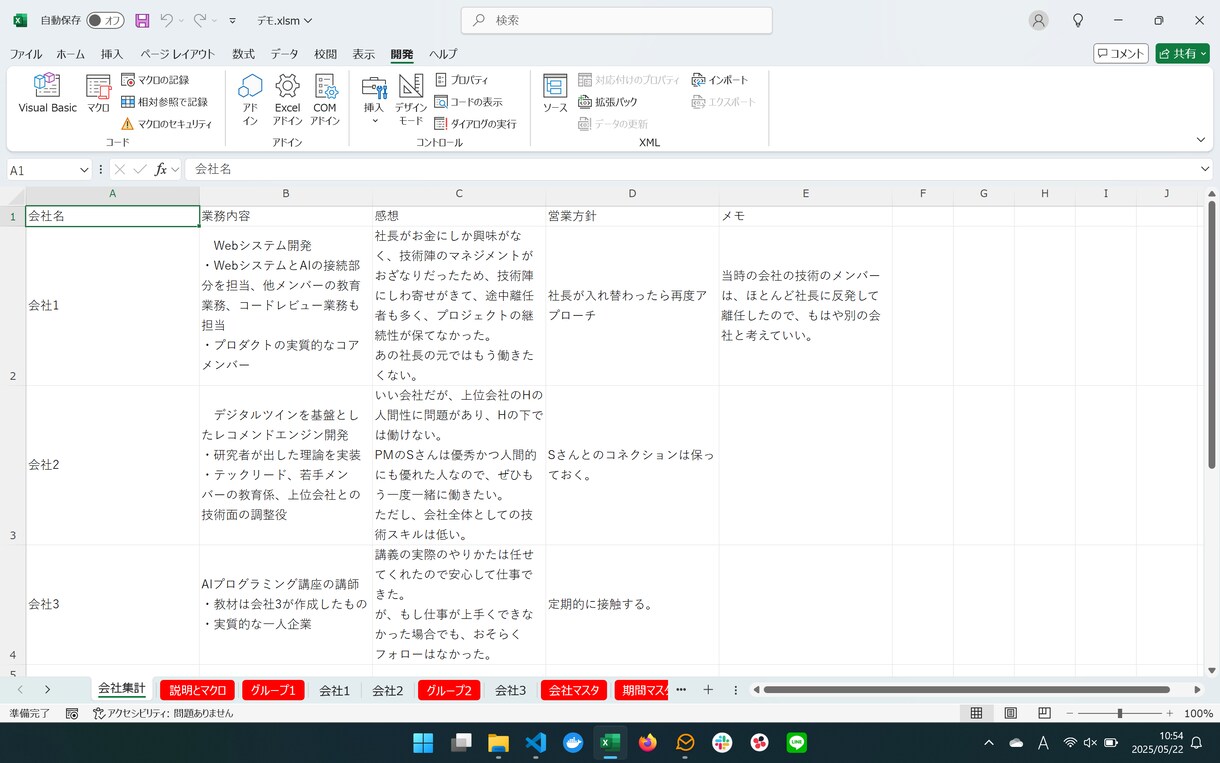Open Macro Security (マクロのセキュリティ)
The width and height of the screenshot is (1220, 763).
[166, 124]
